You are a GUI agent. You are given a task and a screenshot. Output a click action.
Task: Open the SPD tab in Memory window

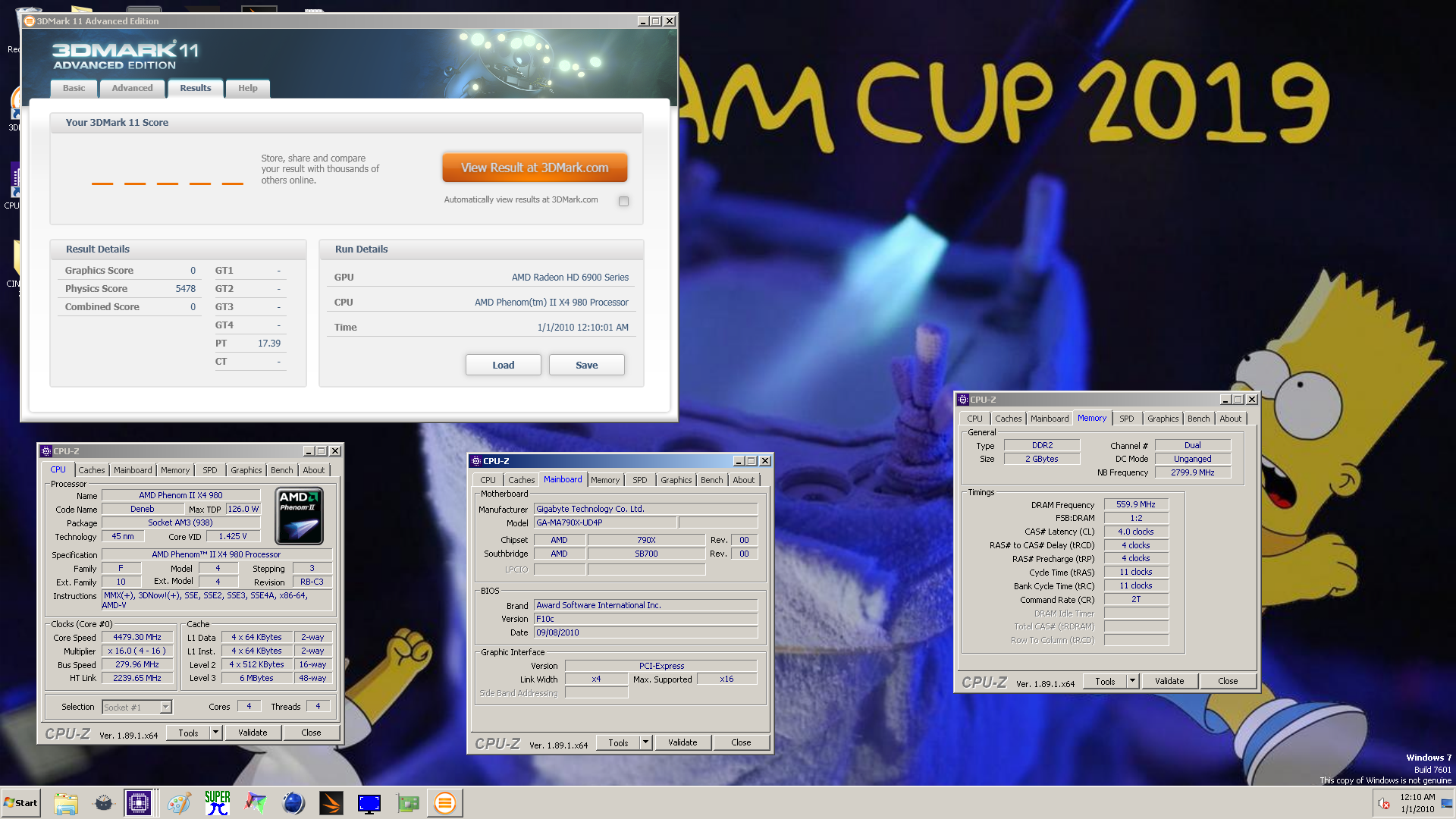coord(1126,419)
